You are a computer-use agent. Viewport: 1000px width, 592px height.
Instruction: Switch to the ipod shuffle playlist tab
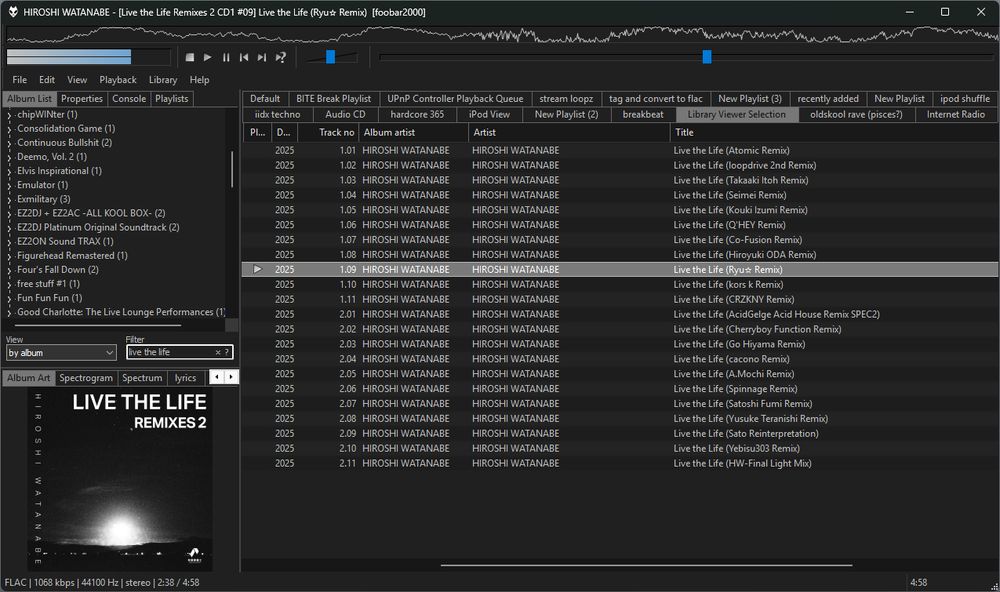click(965, 99)
